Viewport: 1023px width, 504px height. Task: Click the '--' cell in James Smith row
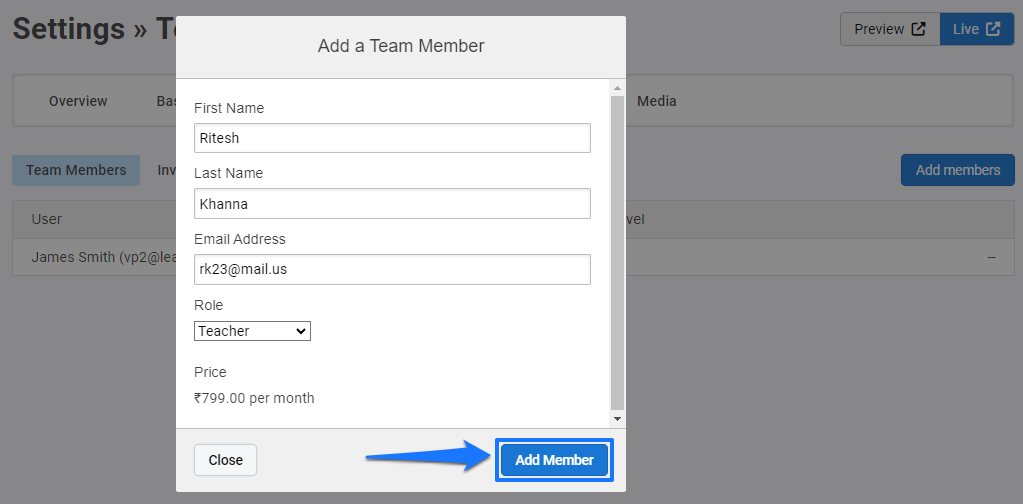click(x=992, y=258)
